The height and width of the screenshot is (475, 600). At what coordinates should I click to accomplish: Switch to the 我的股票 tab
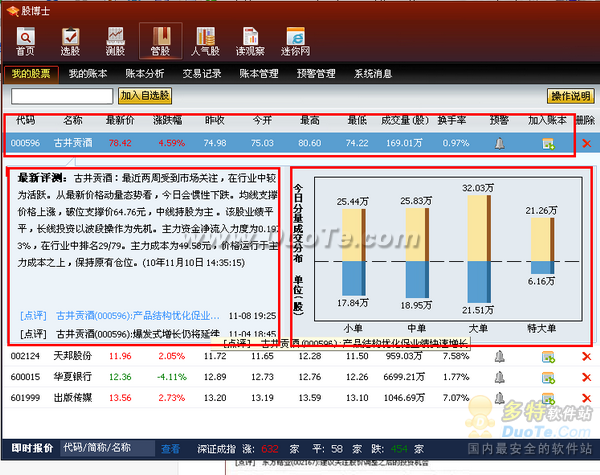point(31,74)
